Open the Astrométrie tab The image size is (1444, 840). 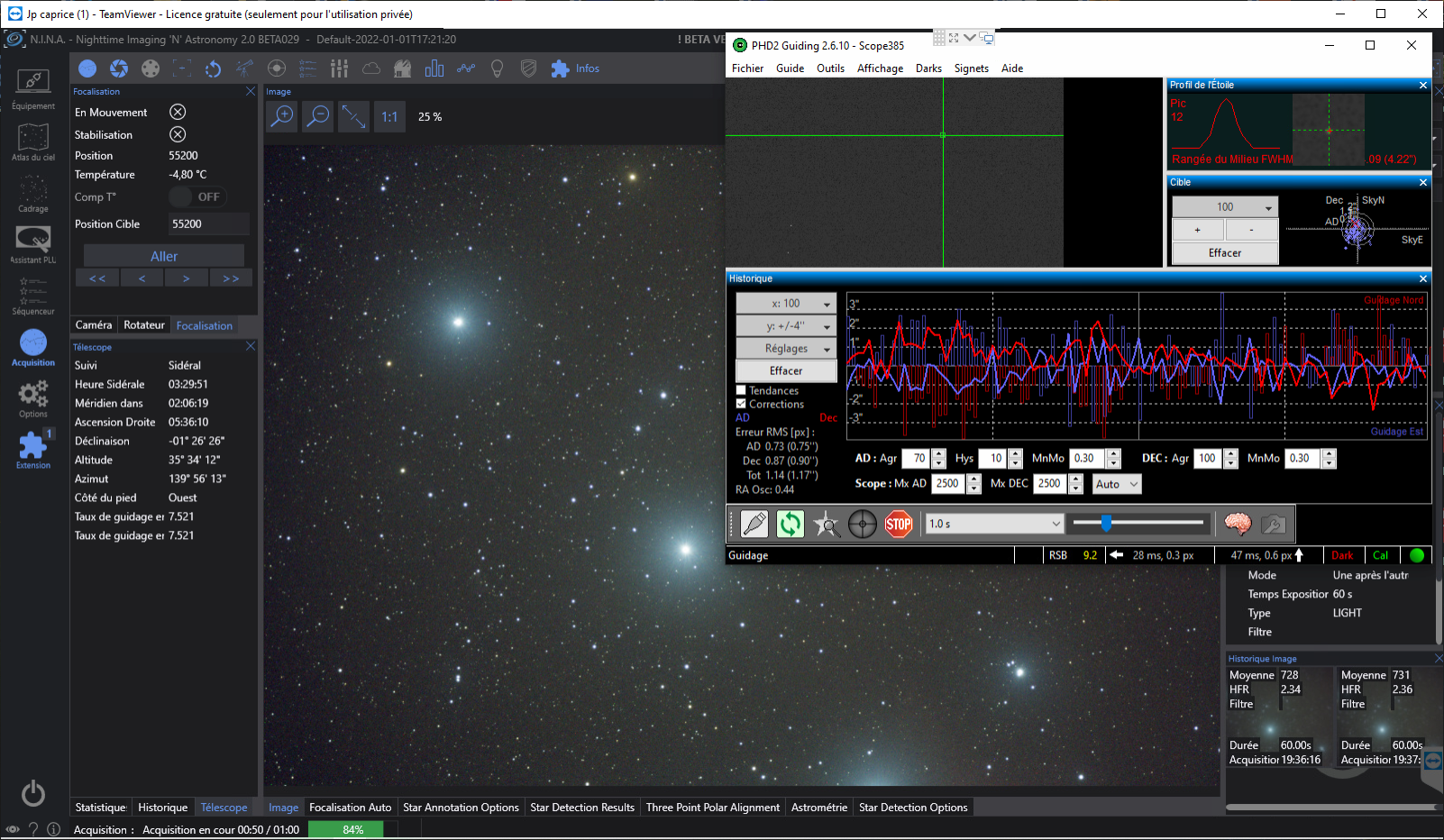coord(818,808)
